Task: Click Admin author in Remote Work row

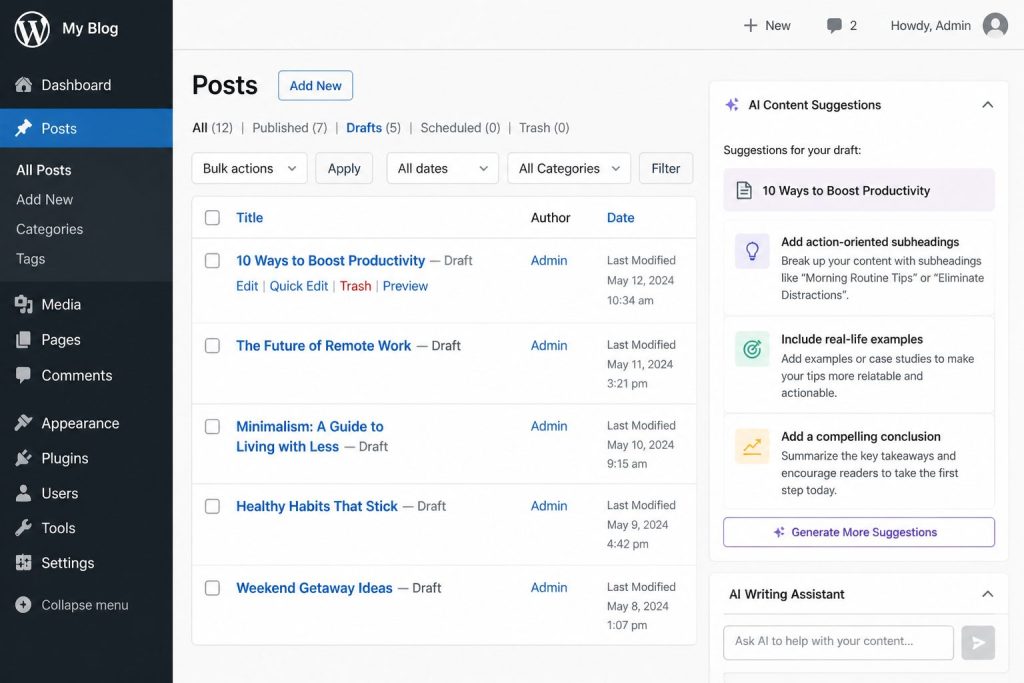Action: [x=549, y=345]
